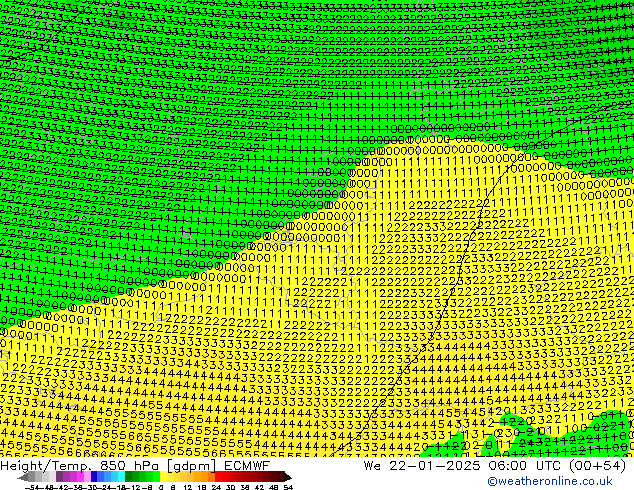Viewport: 634px width, 490px height.
Task: Select the cyan legend color band
Action: [122, 476]
